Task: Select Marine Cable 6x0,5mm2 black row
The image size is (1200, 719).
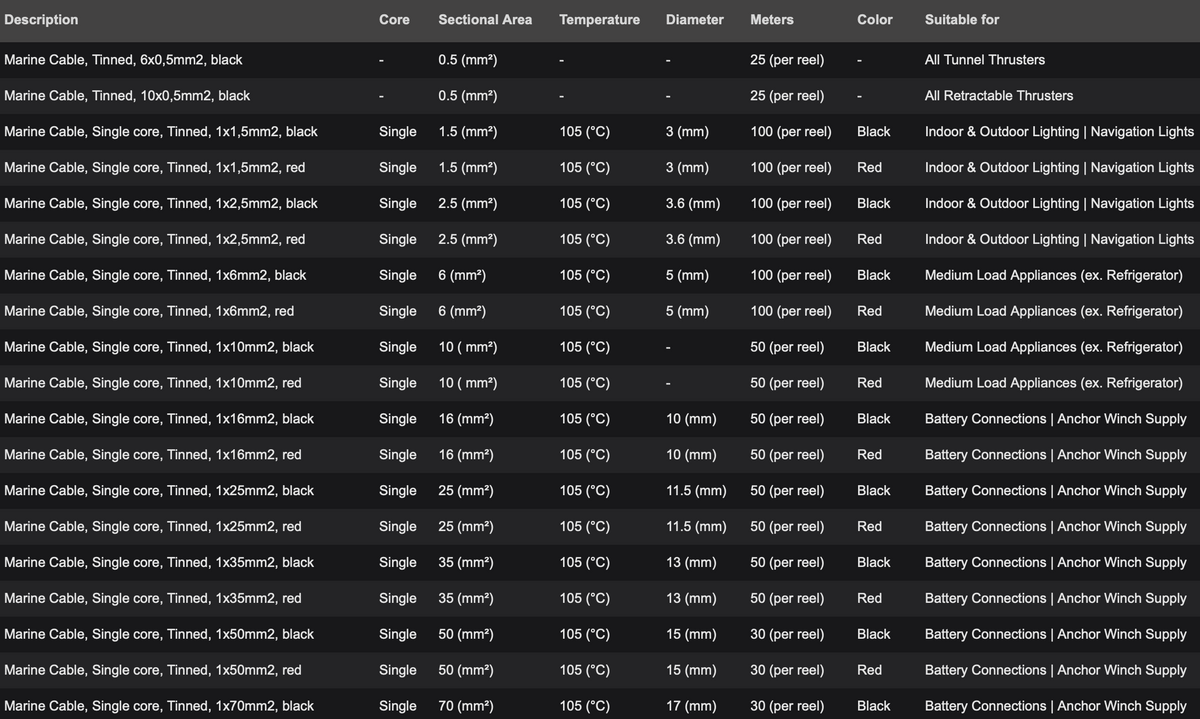Action: [x=600, y=60]
